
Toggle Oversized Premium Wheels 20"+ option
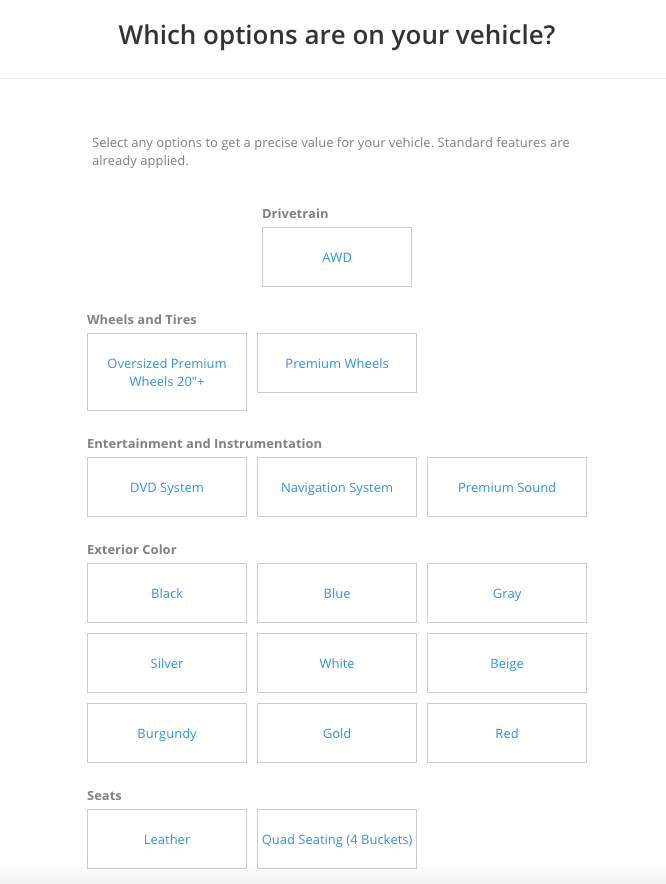pyautogui.click(x=167, y=372)
